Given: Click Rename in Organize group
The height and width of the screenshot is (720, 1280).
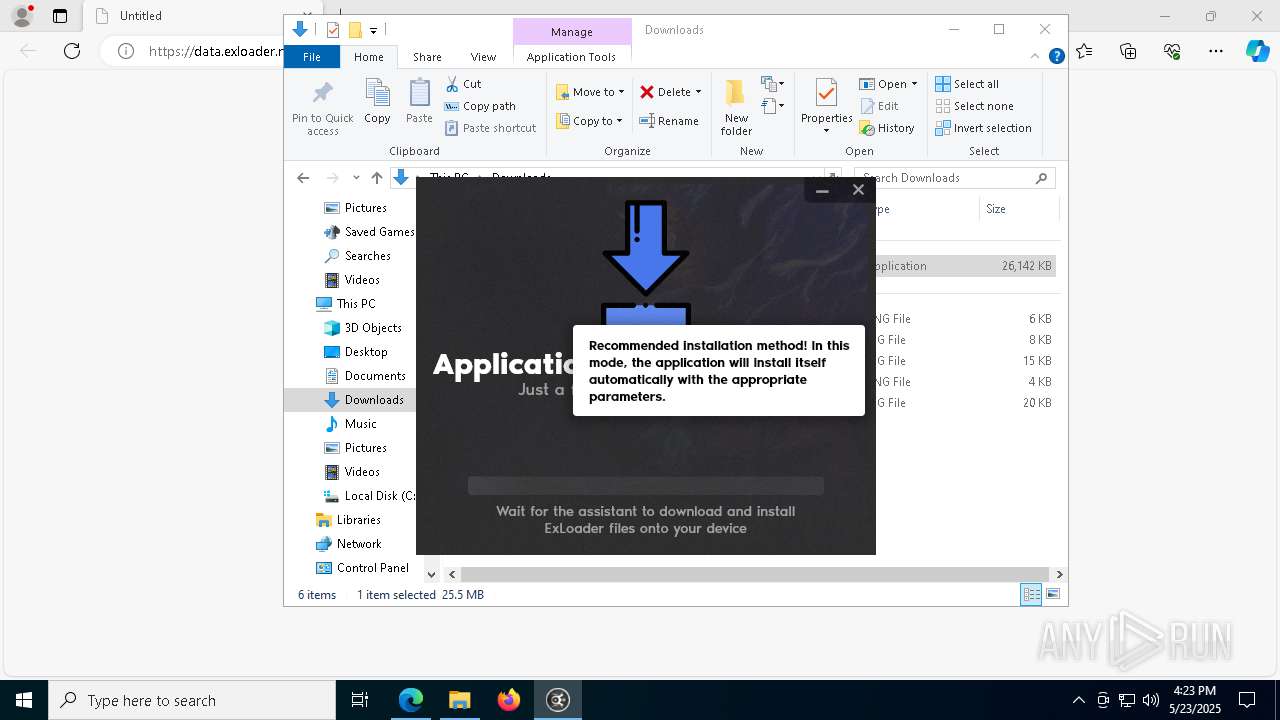Looking at the screenshot, I should [x=669, y=121].
